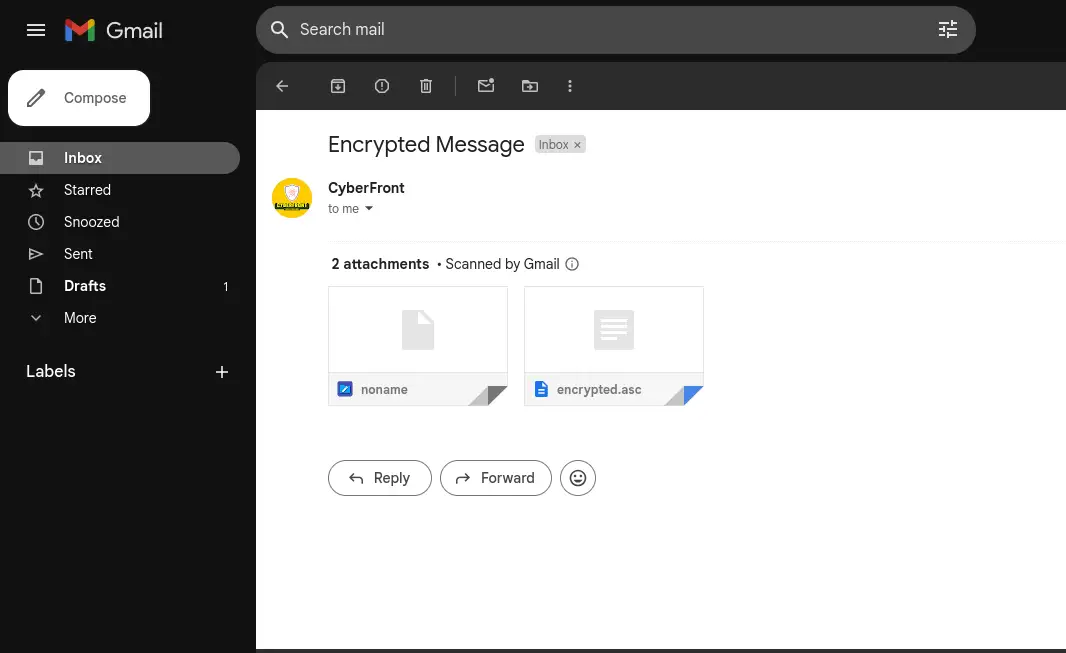
Task: Create a new label with plus icon
Action: 222,372
